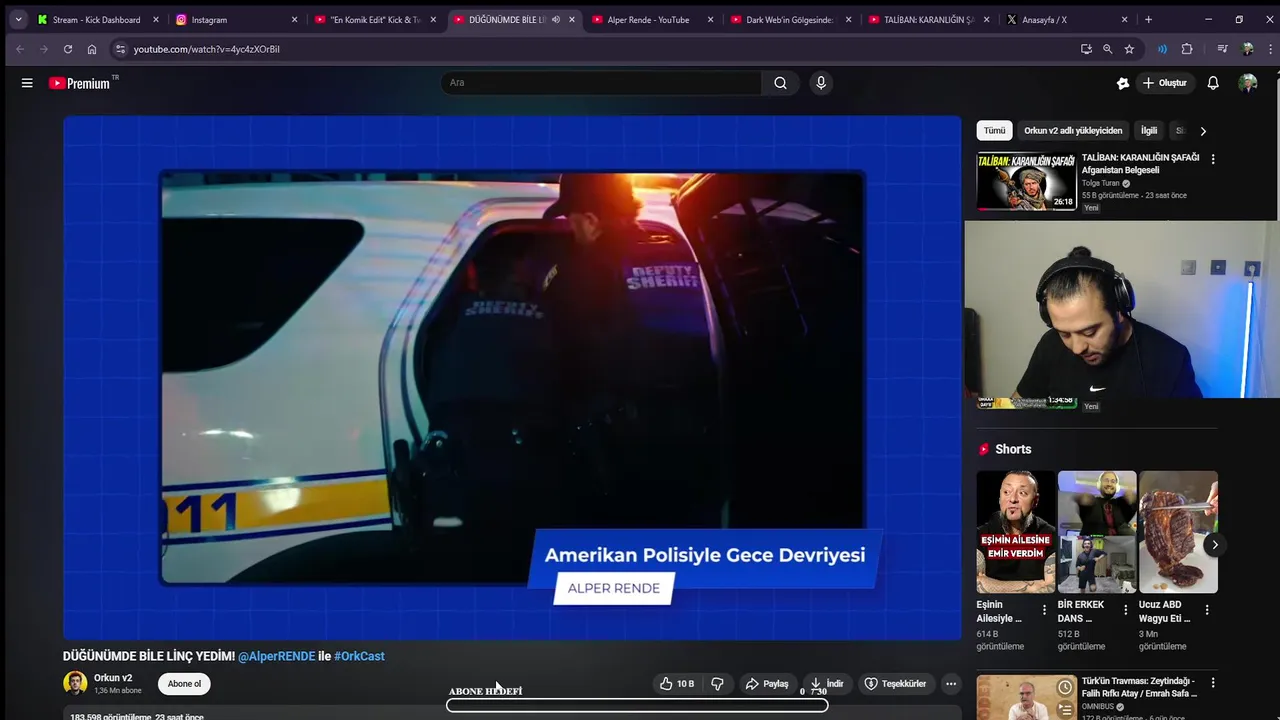Switch to the Instagram tab
Viewport: 1280px width, 720px height.
pos(235,19)
